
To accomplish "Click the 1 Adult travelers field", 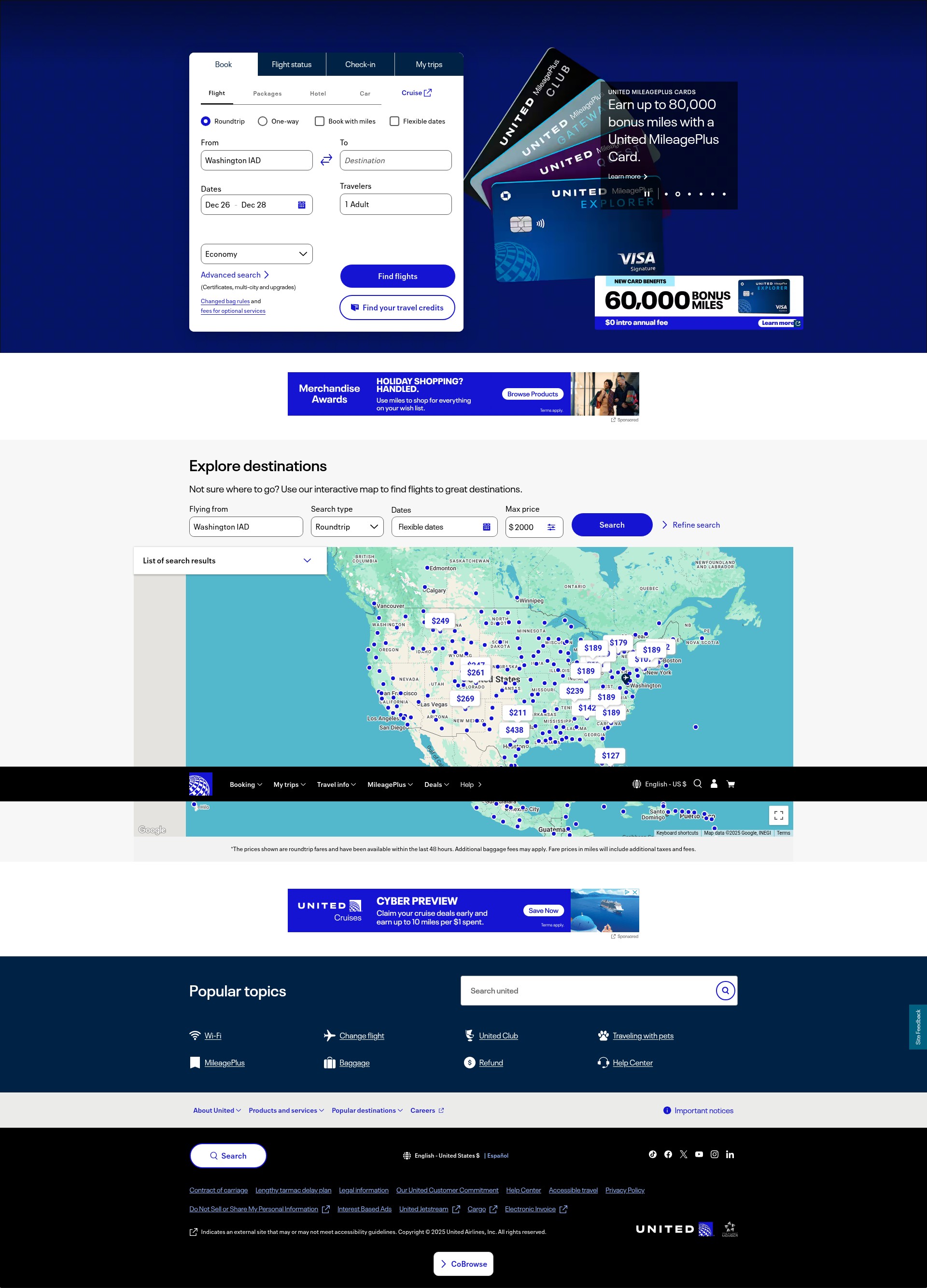I will click(x=396, y=204).
